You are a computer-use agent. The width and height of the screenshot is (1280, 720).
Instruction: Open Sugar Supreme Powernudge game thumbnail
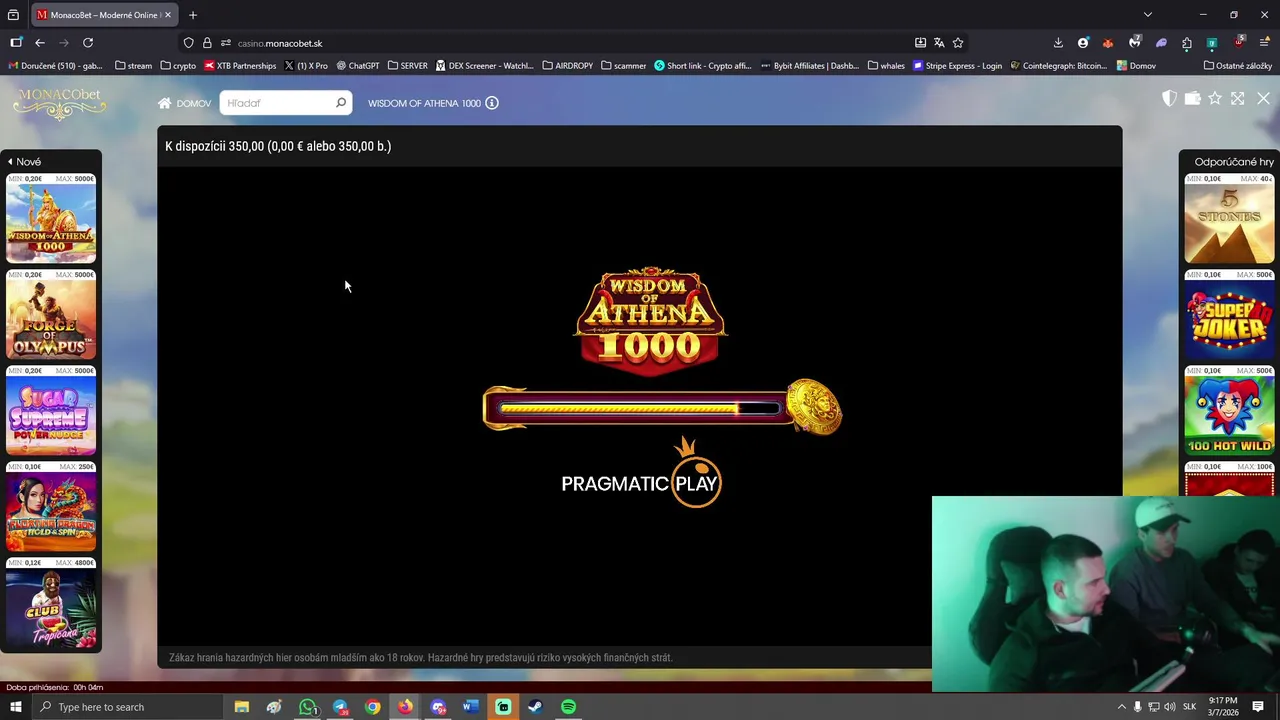tap(52, 411)
